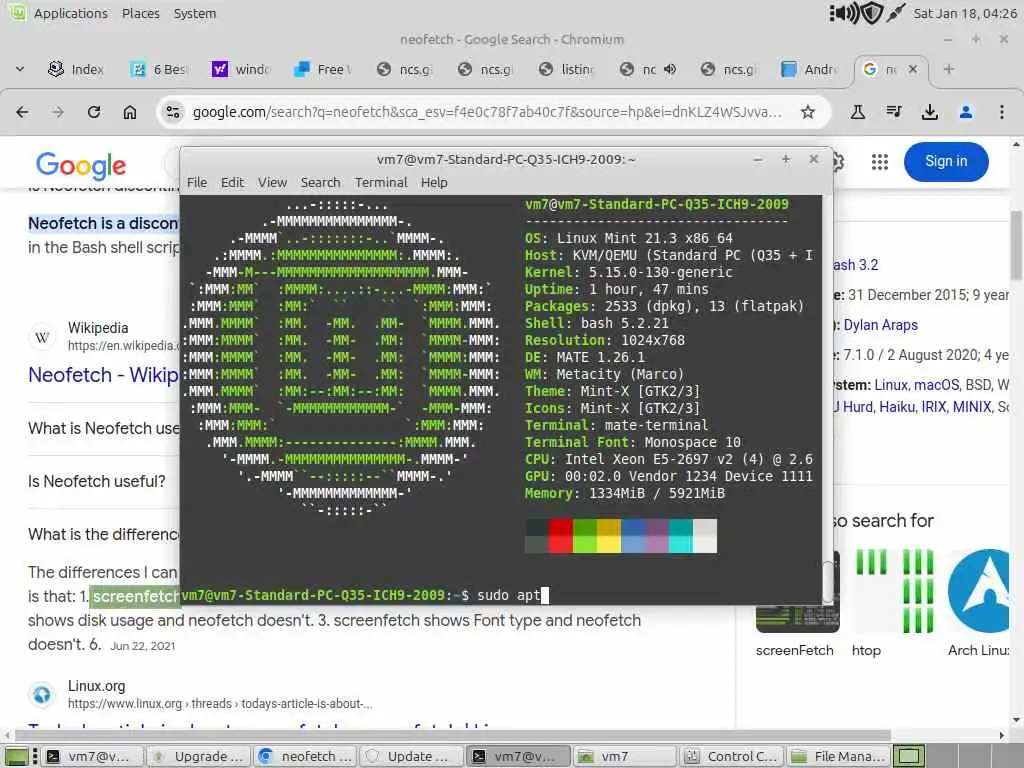Open Chromium downloads

[929, 112]
